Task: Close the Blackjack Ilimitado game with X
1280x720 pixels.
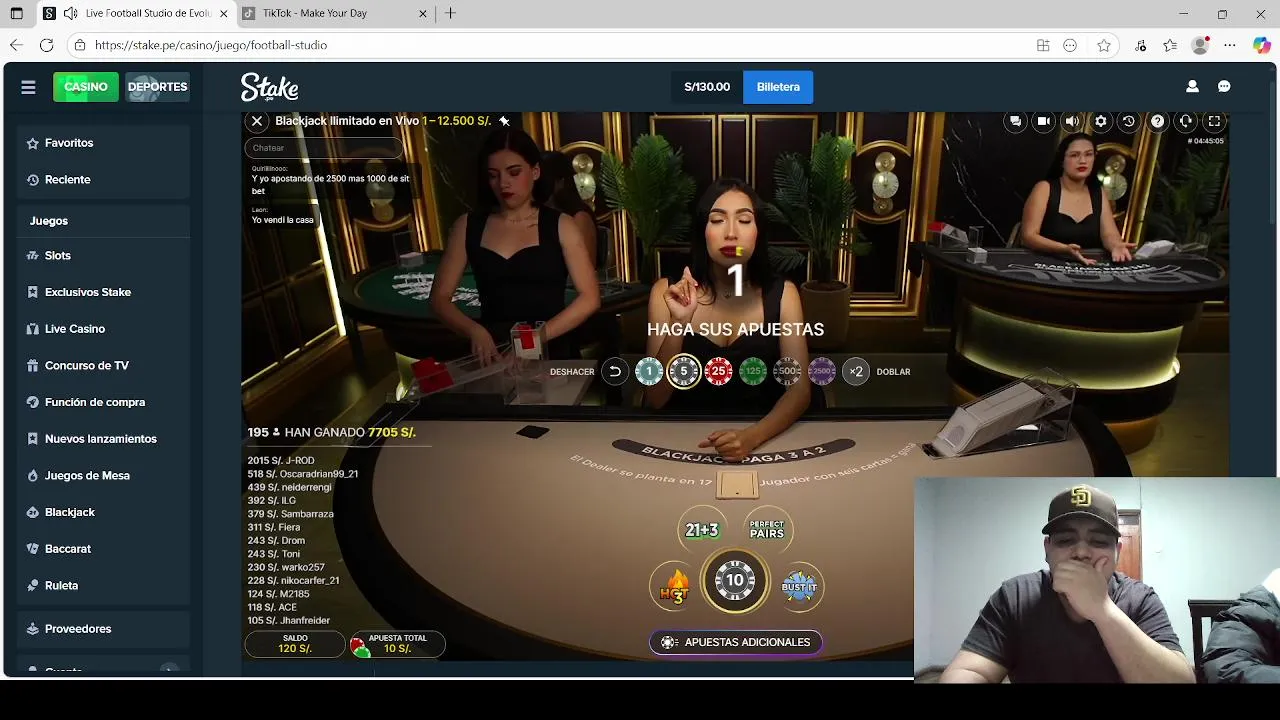Action: click(x=257, y=121)
